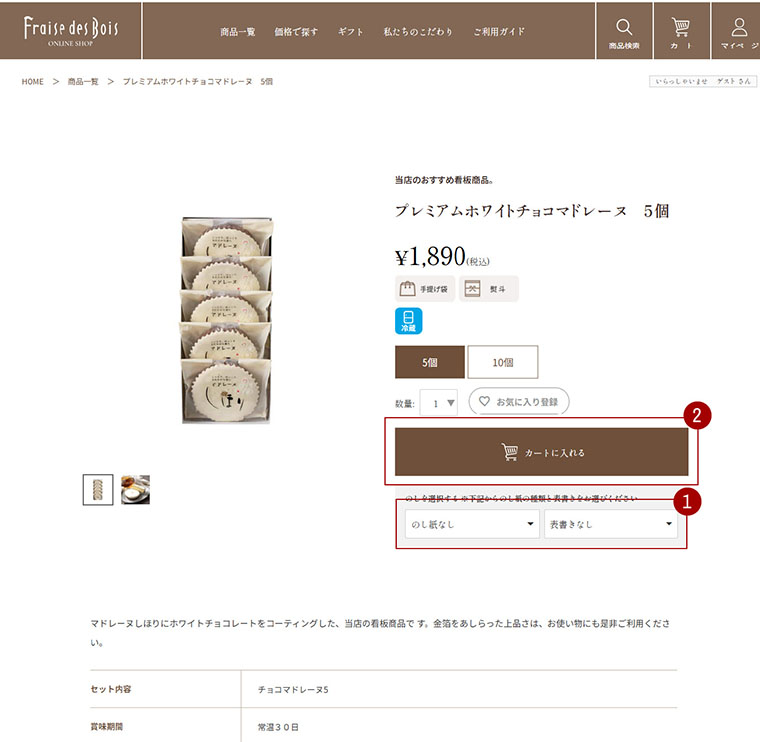
Task: Select the second product thumbnail image
Action: [135, 489]
